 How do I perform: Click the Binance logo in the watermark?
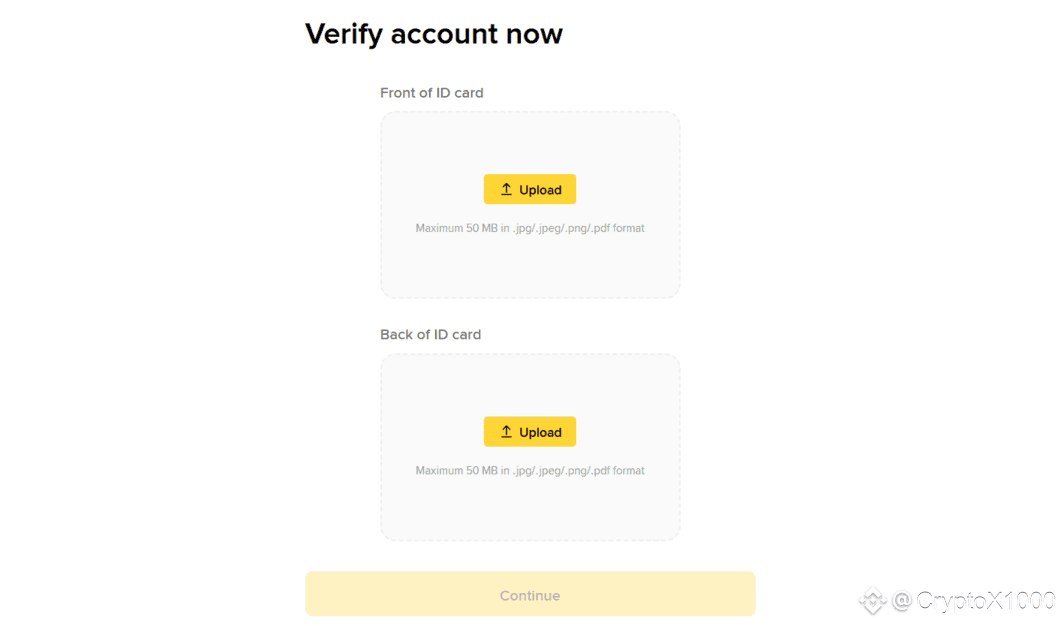(873, 600)
